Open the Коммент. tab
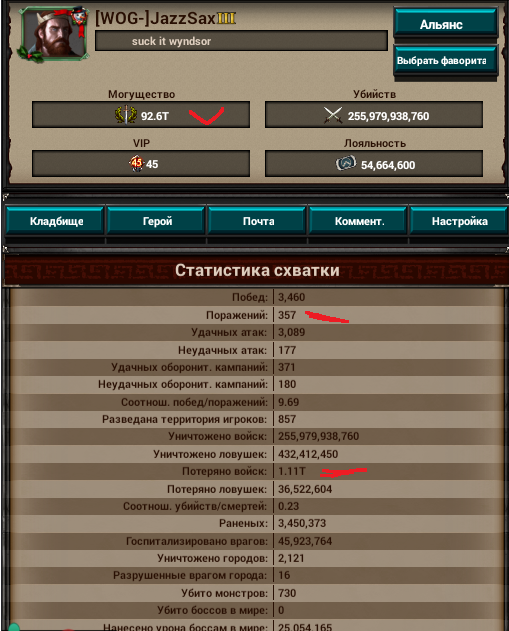Viewport: 509px width, 631px height. tap(359, 221)
